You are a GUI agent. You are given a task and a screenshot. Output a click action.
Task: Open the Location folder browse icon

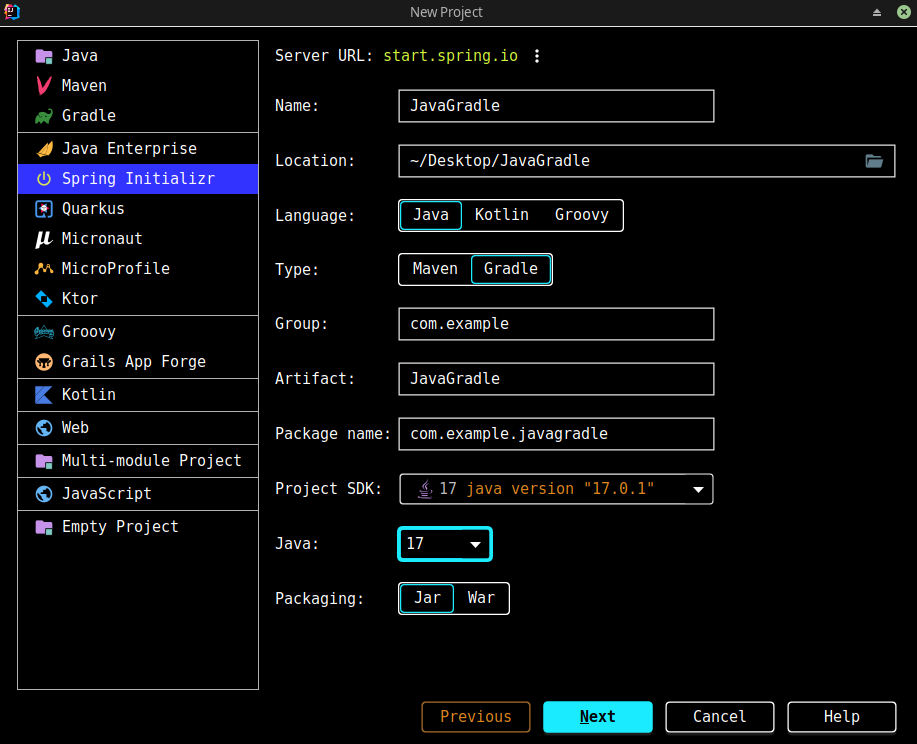874,161
